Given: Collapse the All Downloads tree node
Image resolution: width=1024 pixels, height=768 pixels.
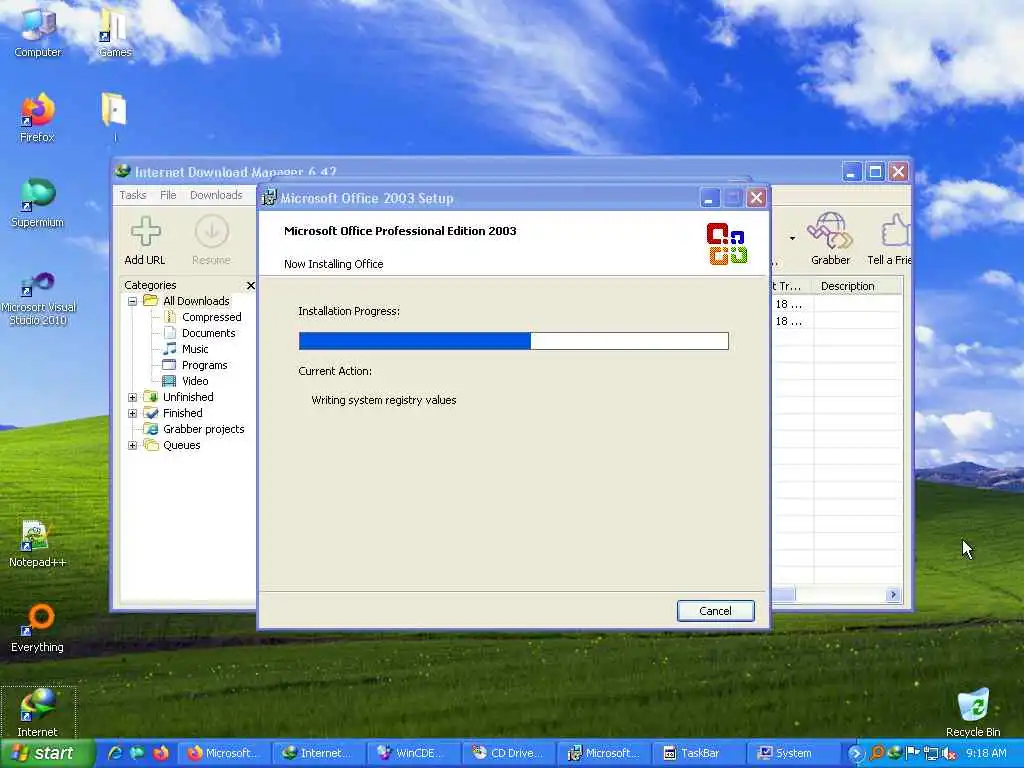Looking at the screenshot, I should click(133, 301).
